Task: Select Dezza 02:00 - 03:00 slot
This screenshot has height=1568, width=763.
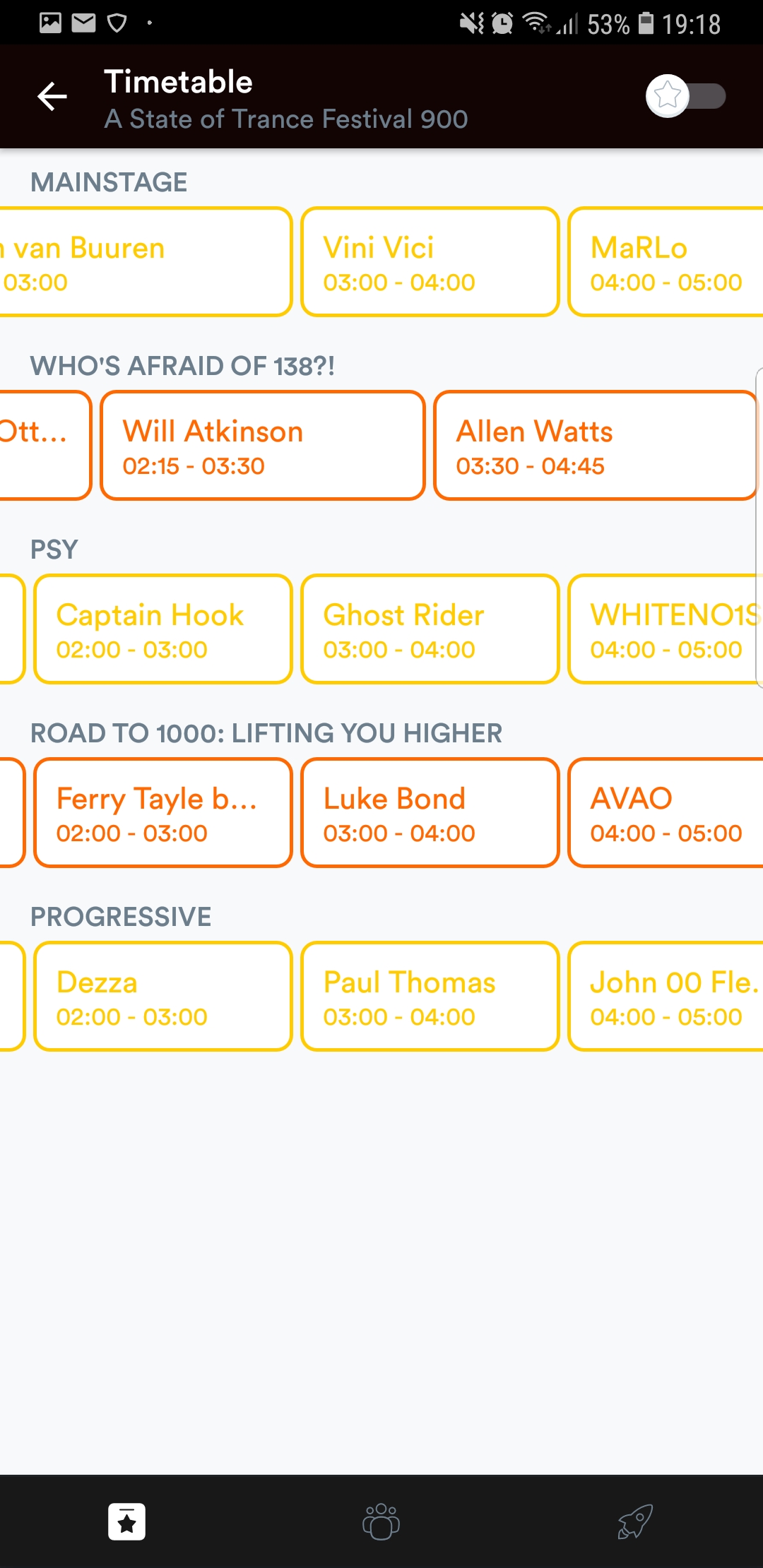Action: [x=162, y=997]
